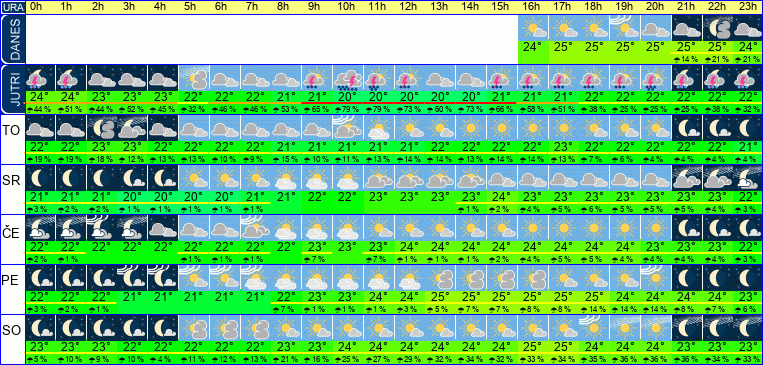Screen dimensions: 763x365
Task: Select the SR day label
Action: (x=12, y=181)
